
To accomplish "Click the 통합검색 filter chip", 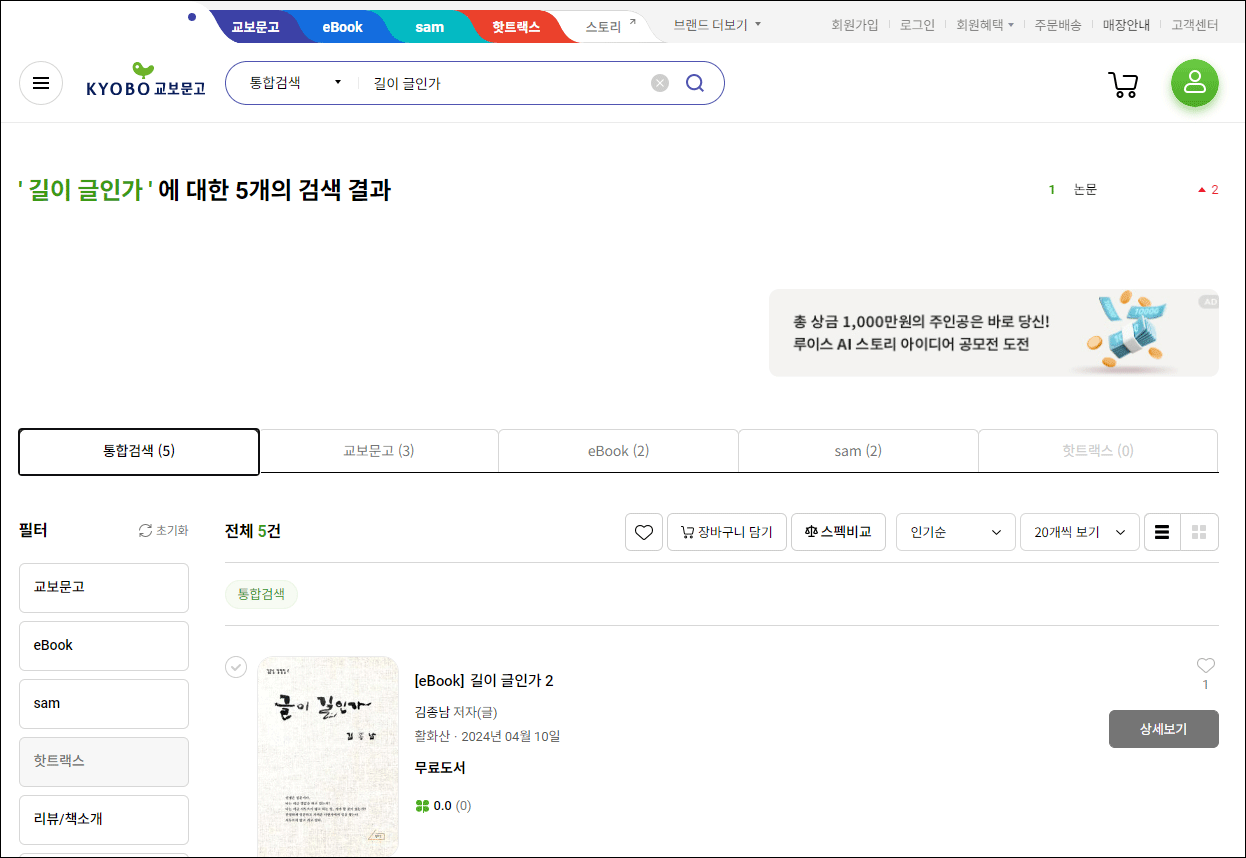I will pyautogui.click(x=261, y=594).
